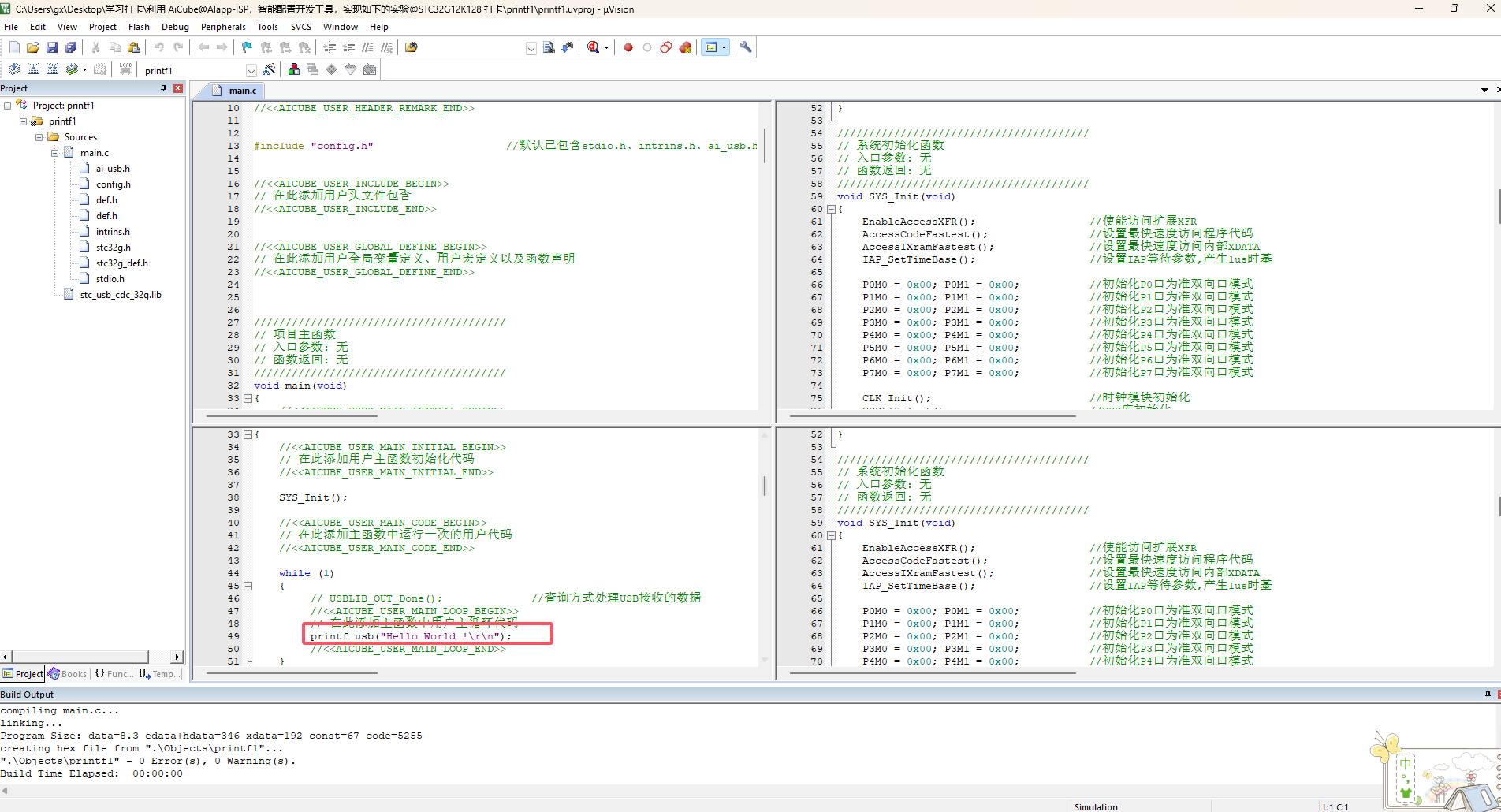Viewport: 1501px width, 812px height.
Task: Open Manage Project Items with the colored blocks icon
Action: [x=294, y=69]
